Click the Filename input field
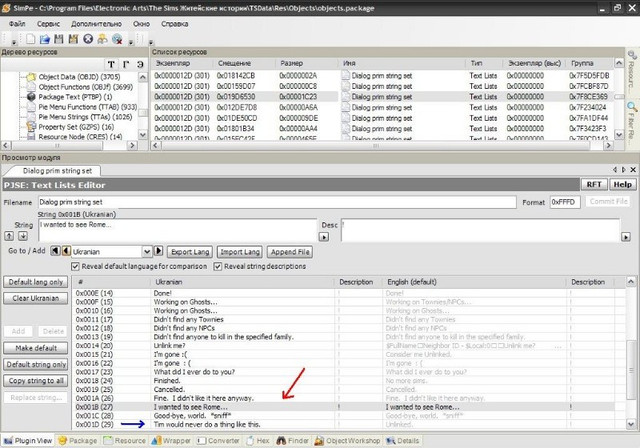Screen dimensions: 640x448 pos(277,202)
